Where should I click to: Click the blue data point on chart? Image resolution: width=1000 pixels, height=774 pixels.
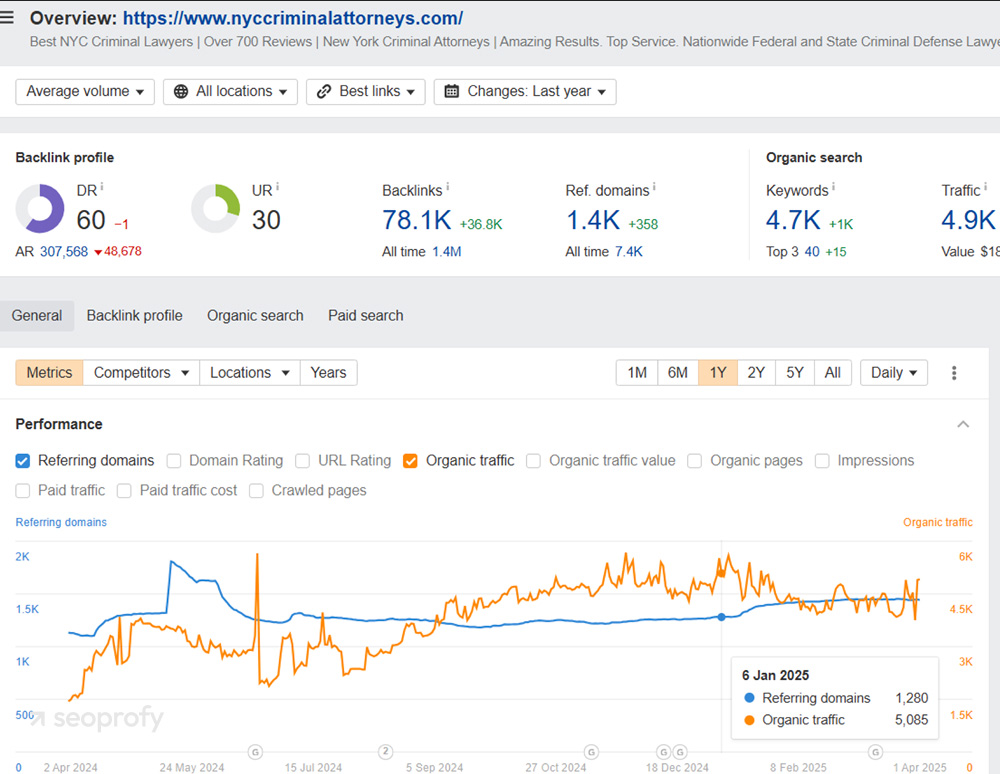click(721, 617)
